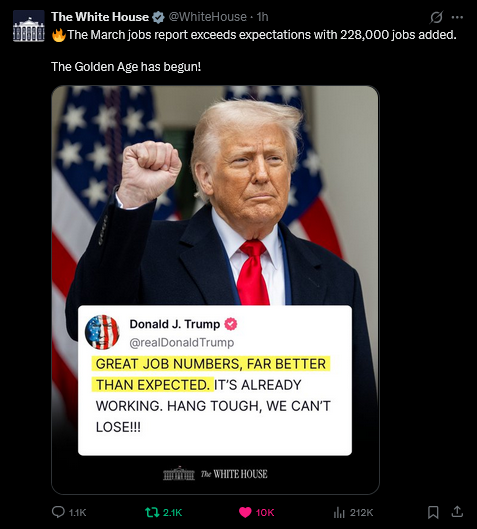Click the 1.1K replies count
This screenshot has height=529, width=477.
pos(78,512)
